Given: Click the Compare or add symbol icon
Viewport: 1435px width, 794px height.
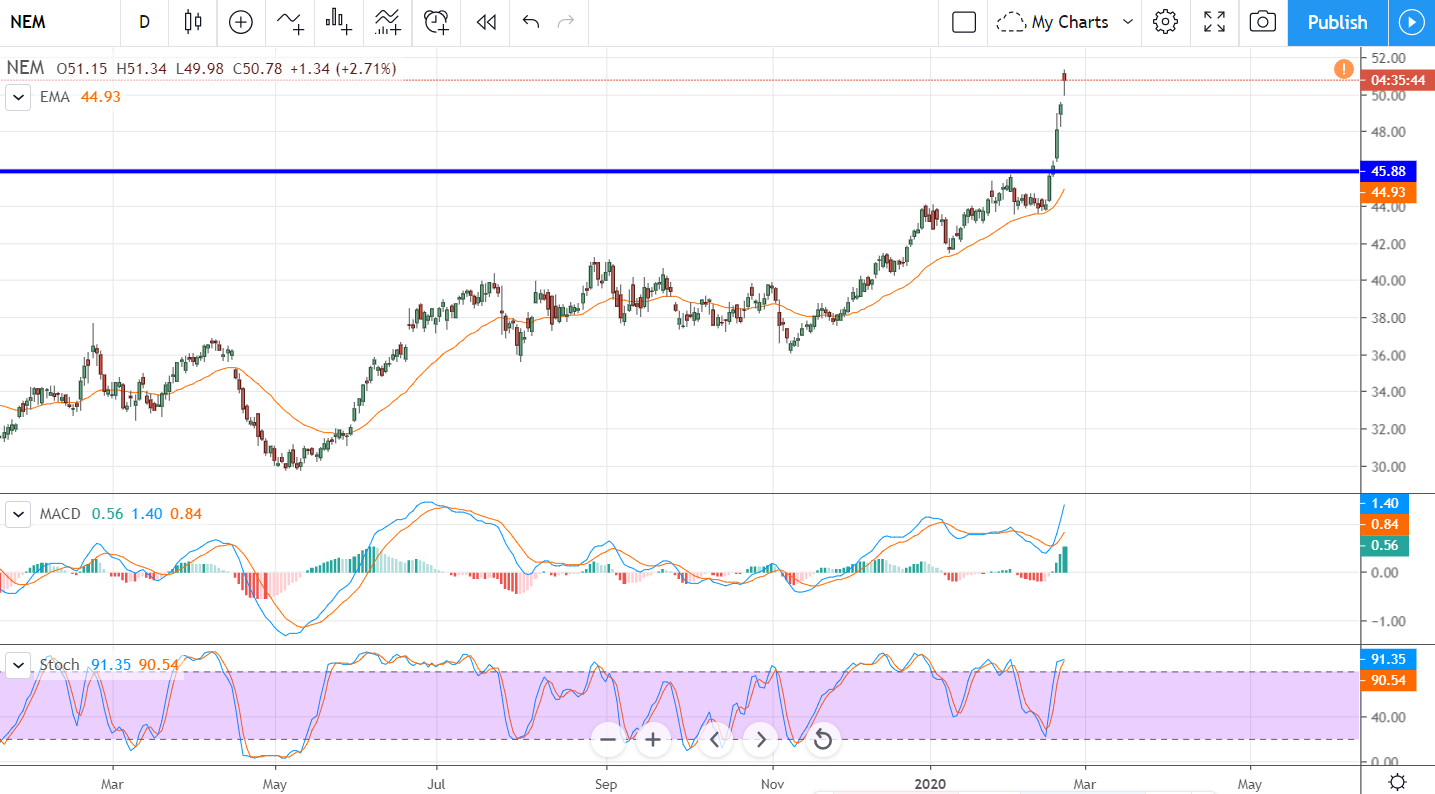Looking at the screenshot, I should pyautogui.click(x=241, y=22).
